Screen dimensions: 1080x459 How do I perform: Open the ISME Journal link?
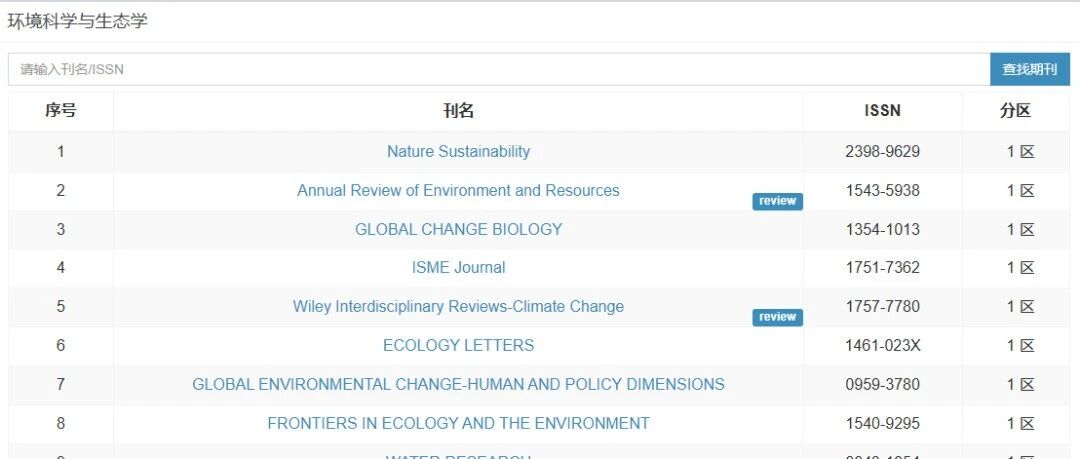[x=458, y=268]
